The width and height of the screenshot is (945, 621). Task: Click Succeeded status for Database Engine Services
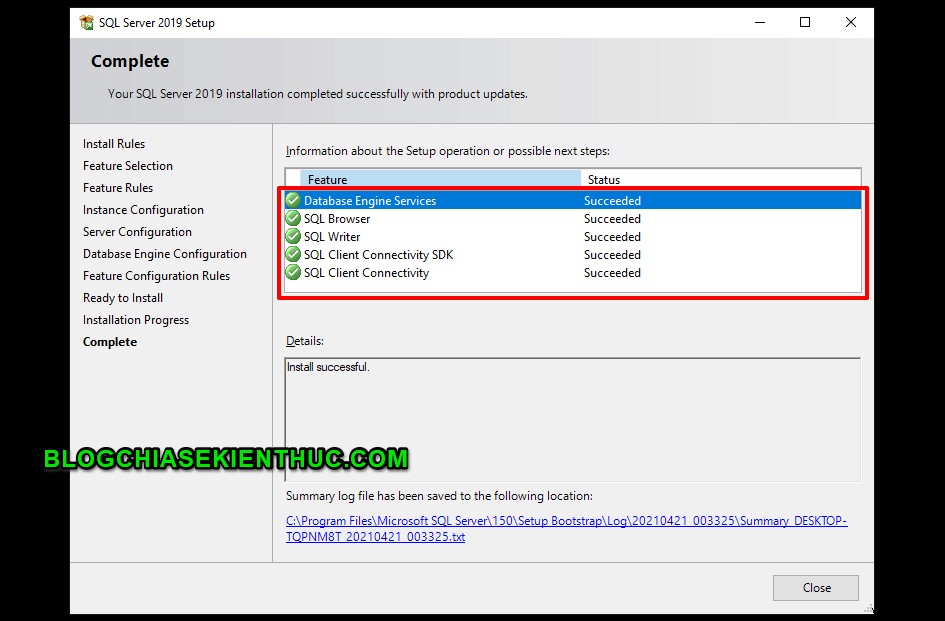(612, 201)
